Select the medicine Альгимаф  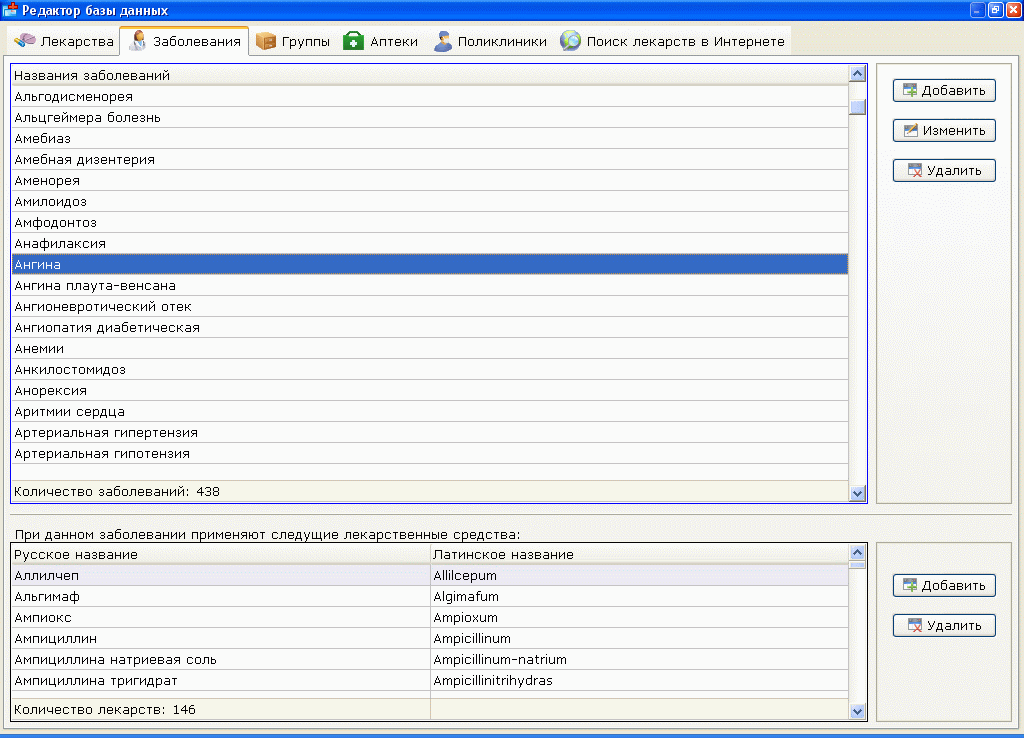(x=221, y=596)
